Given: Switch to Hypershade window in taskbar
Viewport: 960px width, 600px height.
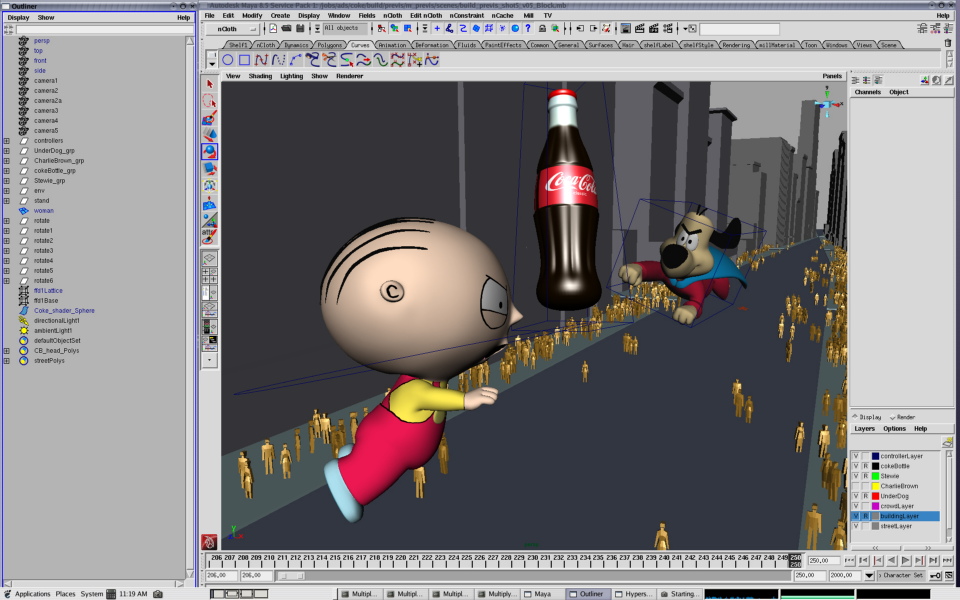Looking at the screenshot, I should click(x=634, y=594).
